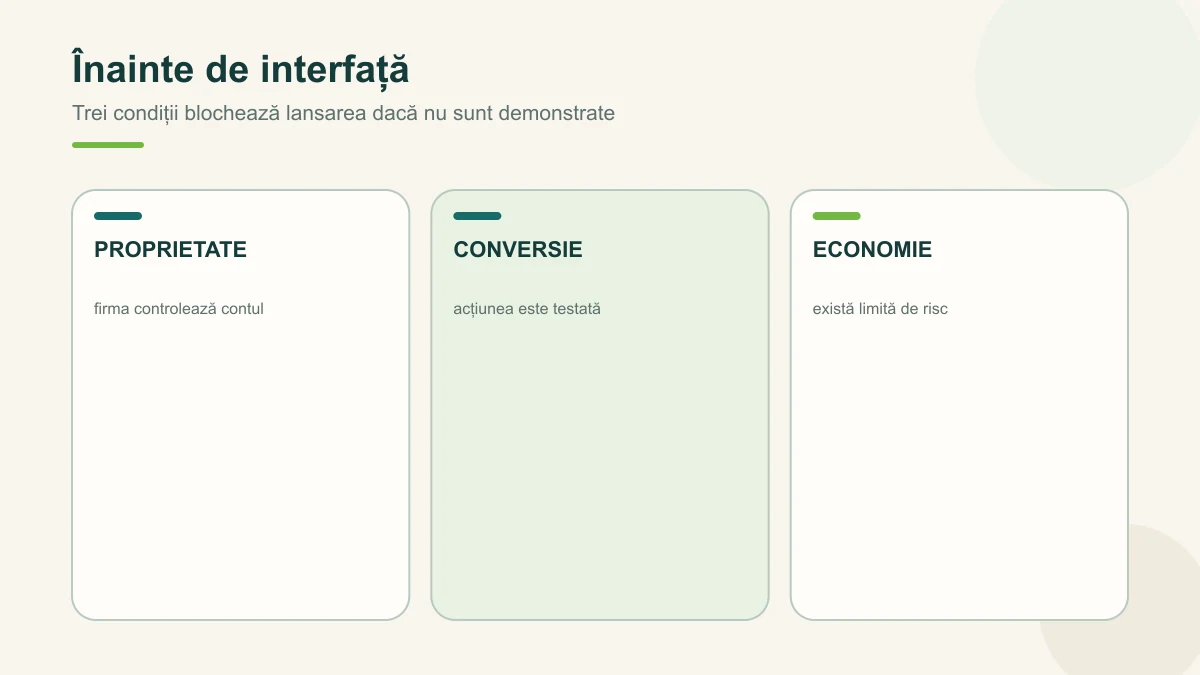The width and height of the screenshot is (1200, 675).
Task: Select text "există limită de risc"
Action: point(880,309)
